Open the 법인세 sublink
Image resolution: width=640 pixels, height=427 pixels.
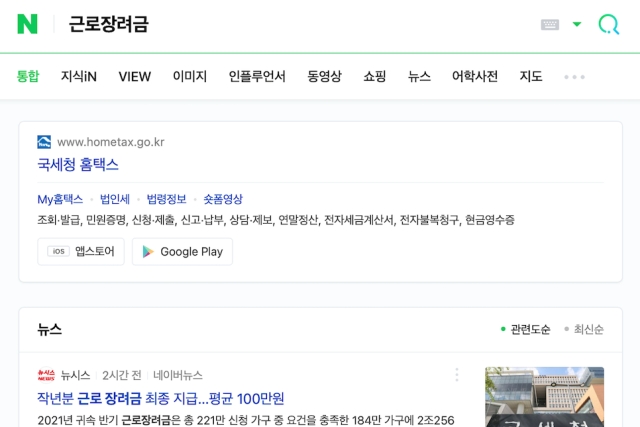[x=115, y=199]
